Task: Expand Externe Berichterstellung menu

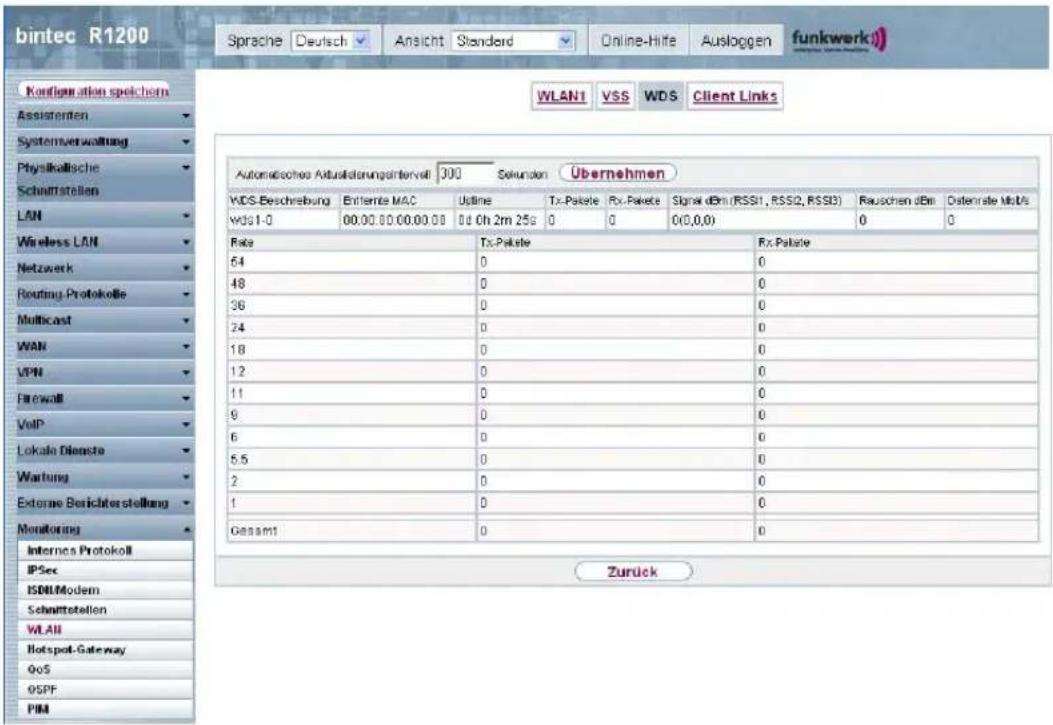Action: 105,503
